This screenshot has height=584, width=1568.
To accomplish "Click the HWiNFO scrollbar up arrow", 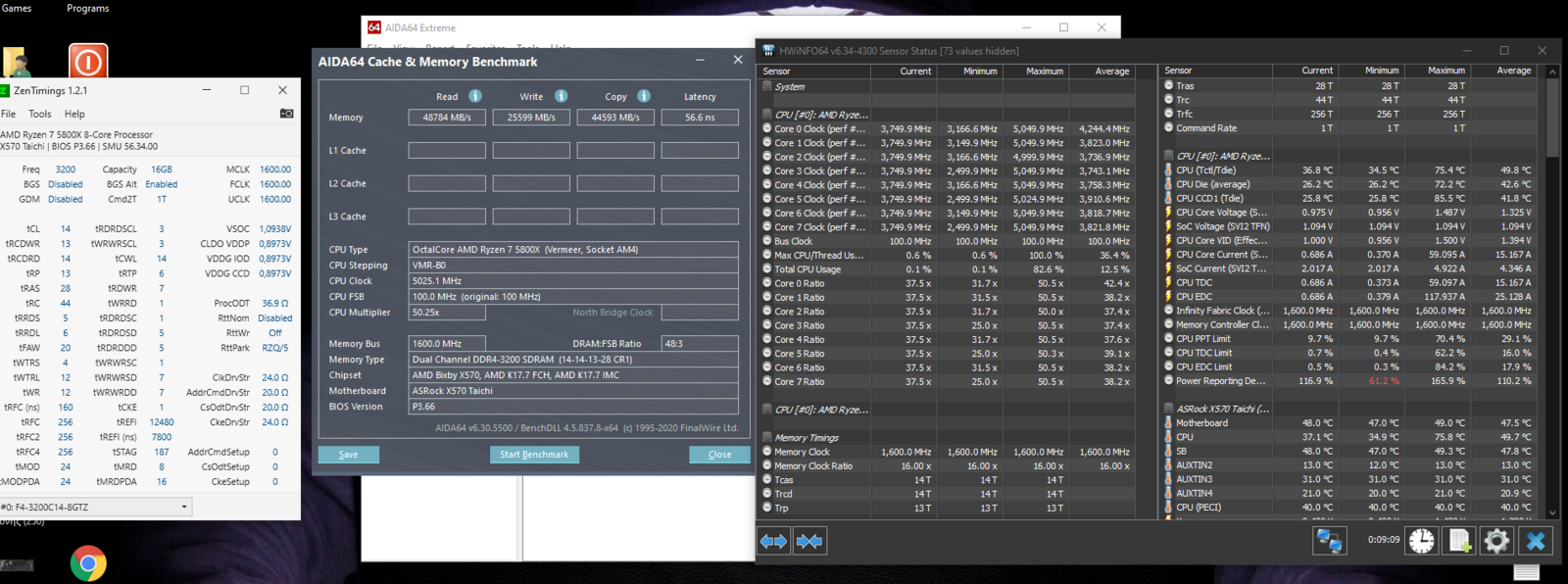I will 1552,72.
